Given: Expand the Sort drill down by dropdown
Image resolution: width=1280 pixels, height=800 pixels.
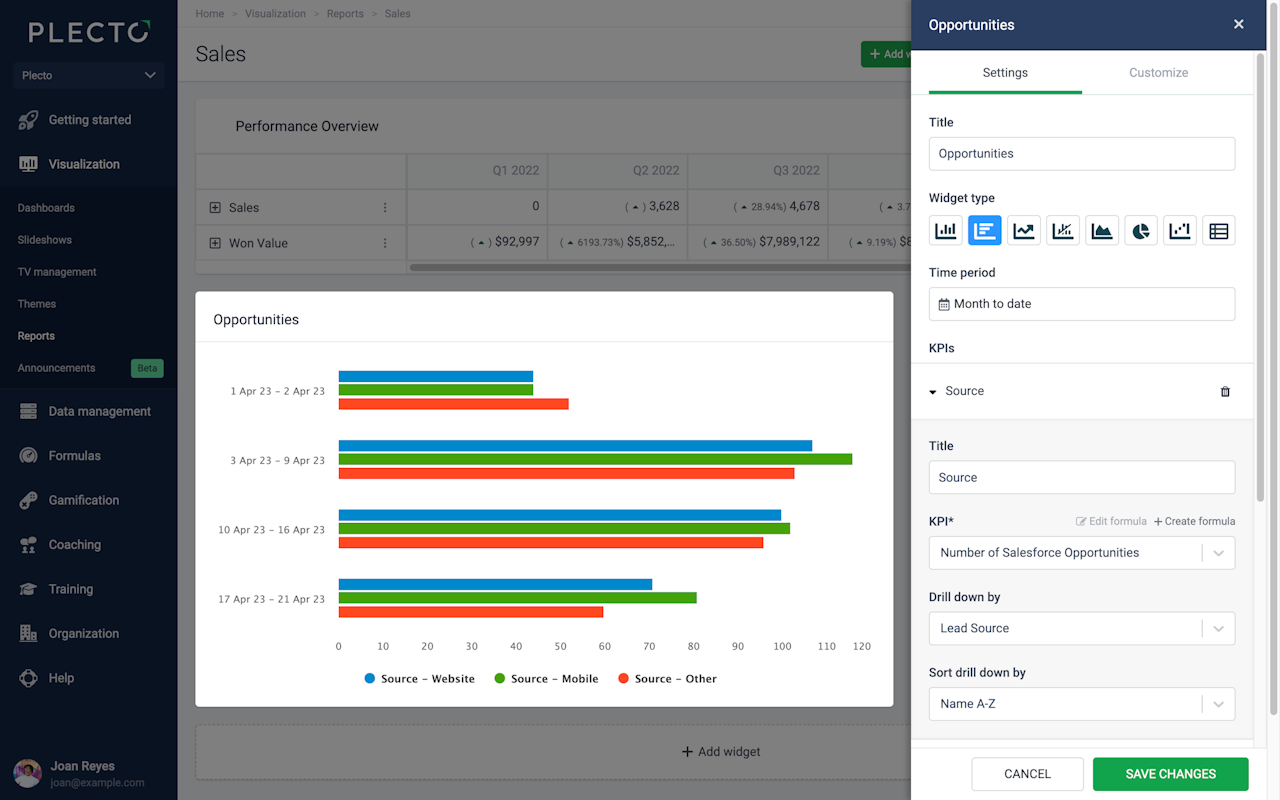Looking at the screenshot, I should [1081, 704].
